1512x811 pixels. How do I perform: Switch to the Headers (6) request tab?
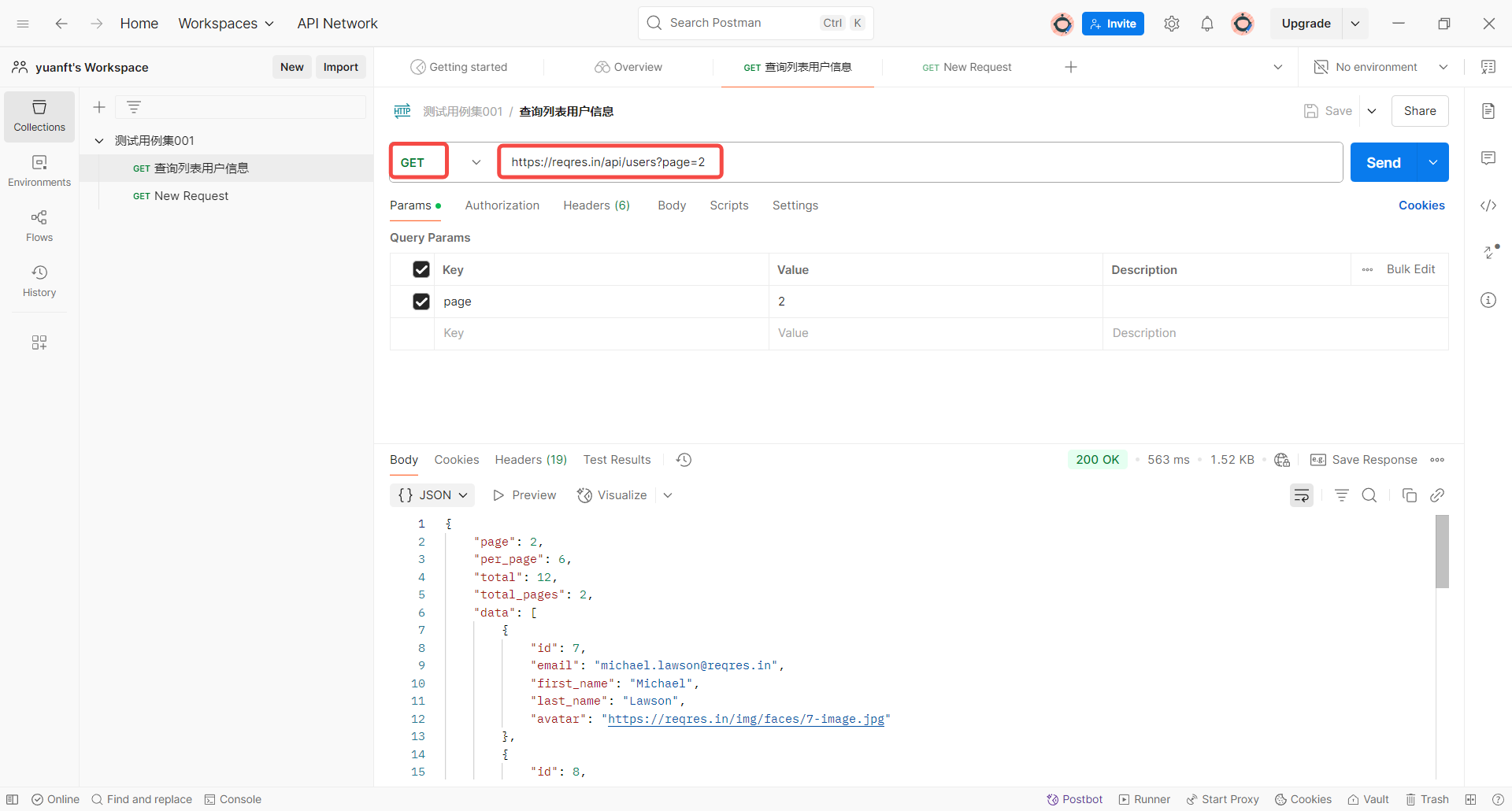pos(597,206)
